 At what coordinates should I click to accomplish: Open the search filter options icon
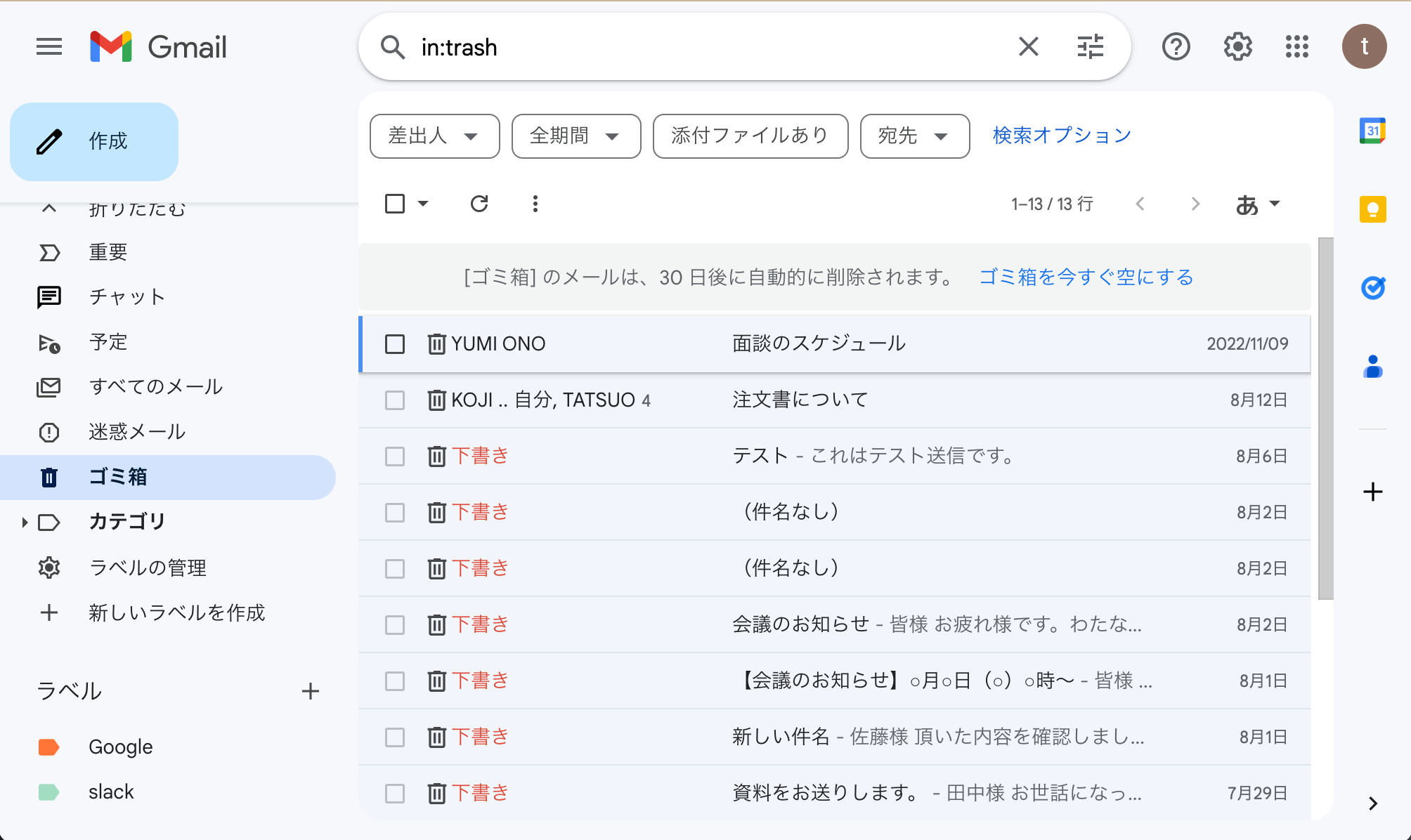[1090, 47]
